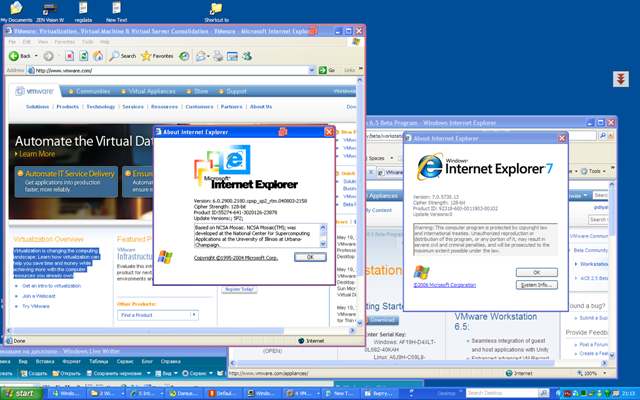This screenshot has height=400, width=640.
Task: Click Открыть in Windows Live Writer toolbar
Action: click(x=67, y=373)
